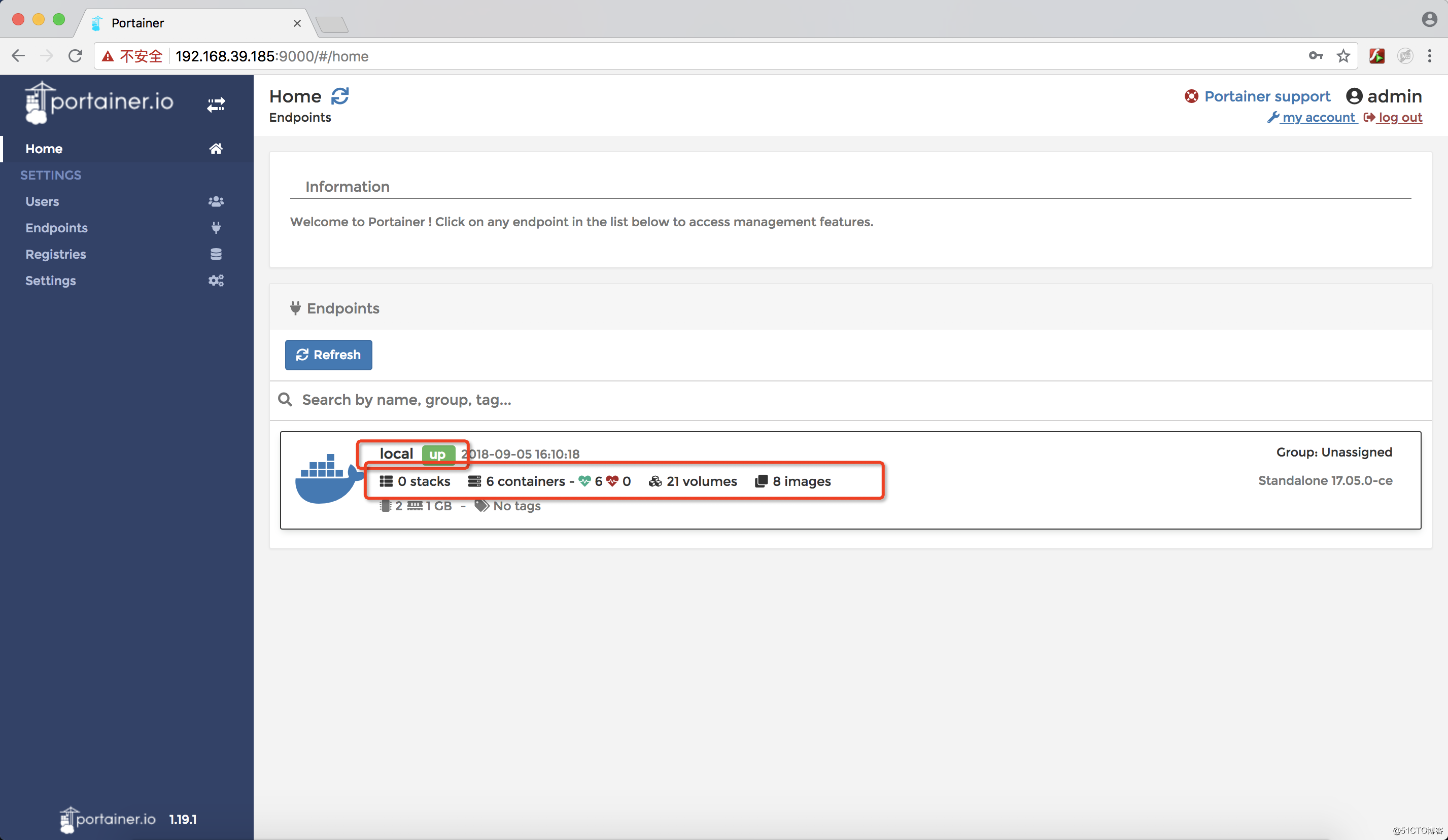1448x840 pixels.
Task: Click the green healthy heartbeat icon
Action: point(584,481)
